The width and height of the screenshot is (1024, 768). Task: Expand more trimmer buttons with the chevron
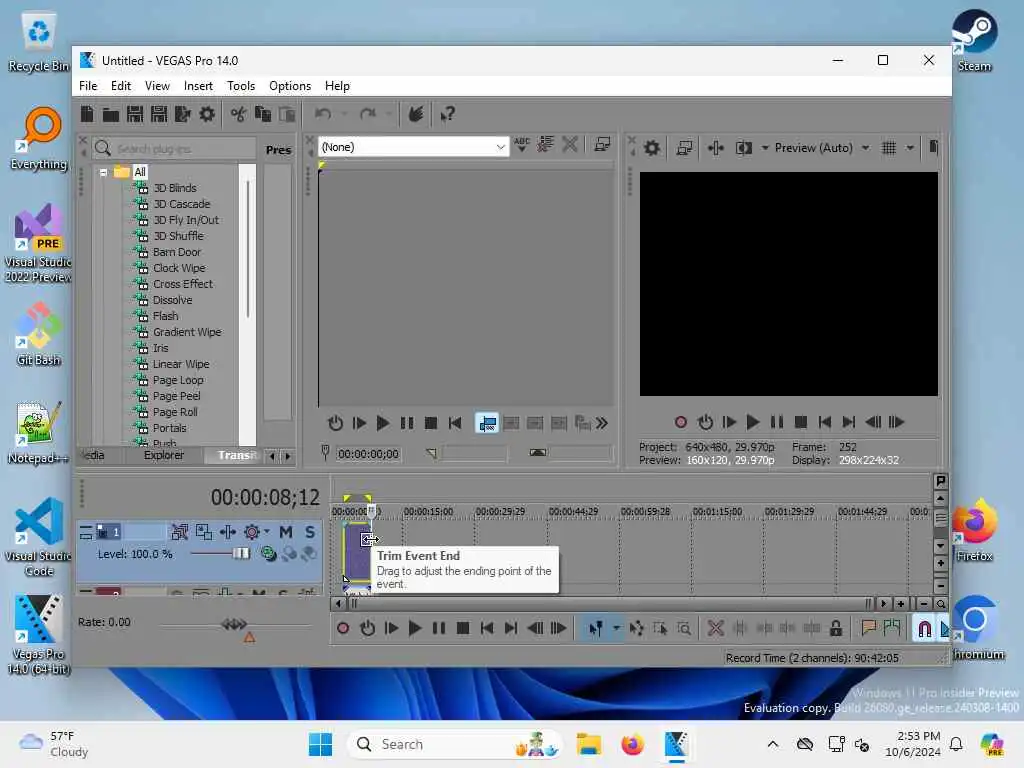pyautogui.click(x=602, y=423)
